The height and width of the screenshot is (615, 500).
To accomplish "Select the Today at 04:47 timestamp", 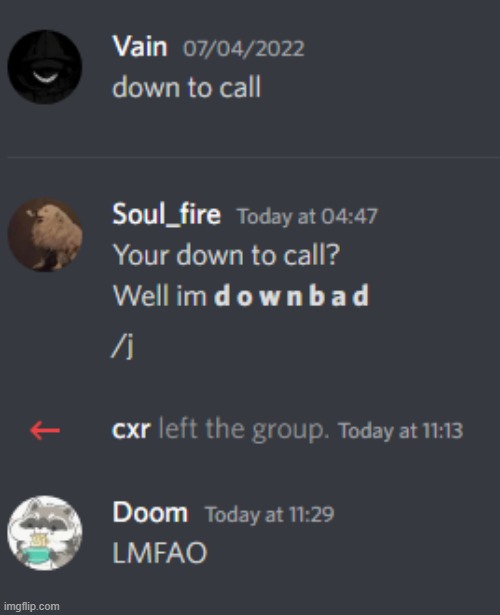I will (307, 217).
